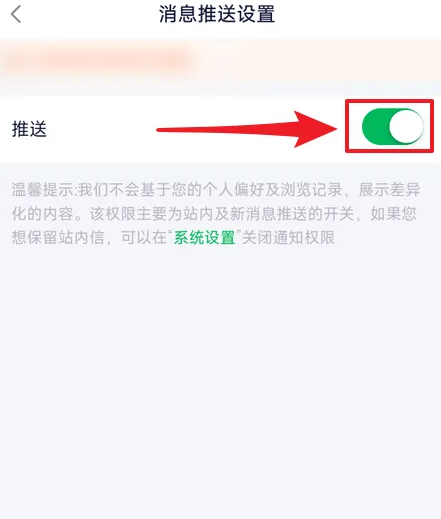Turn off the 推送 toggle switch
441x519 pixels.
pyautogui.click(x=393, y=126)
